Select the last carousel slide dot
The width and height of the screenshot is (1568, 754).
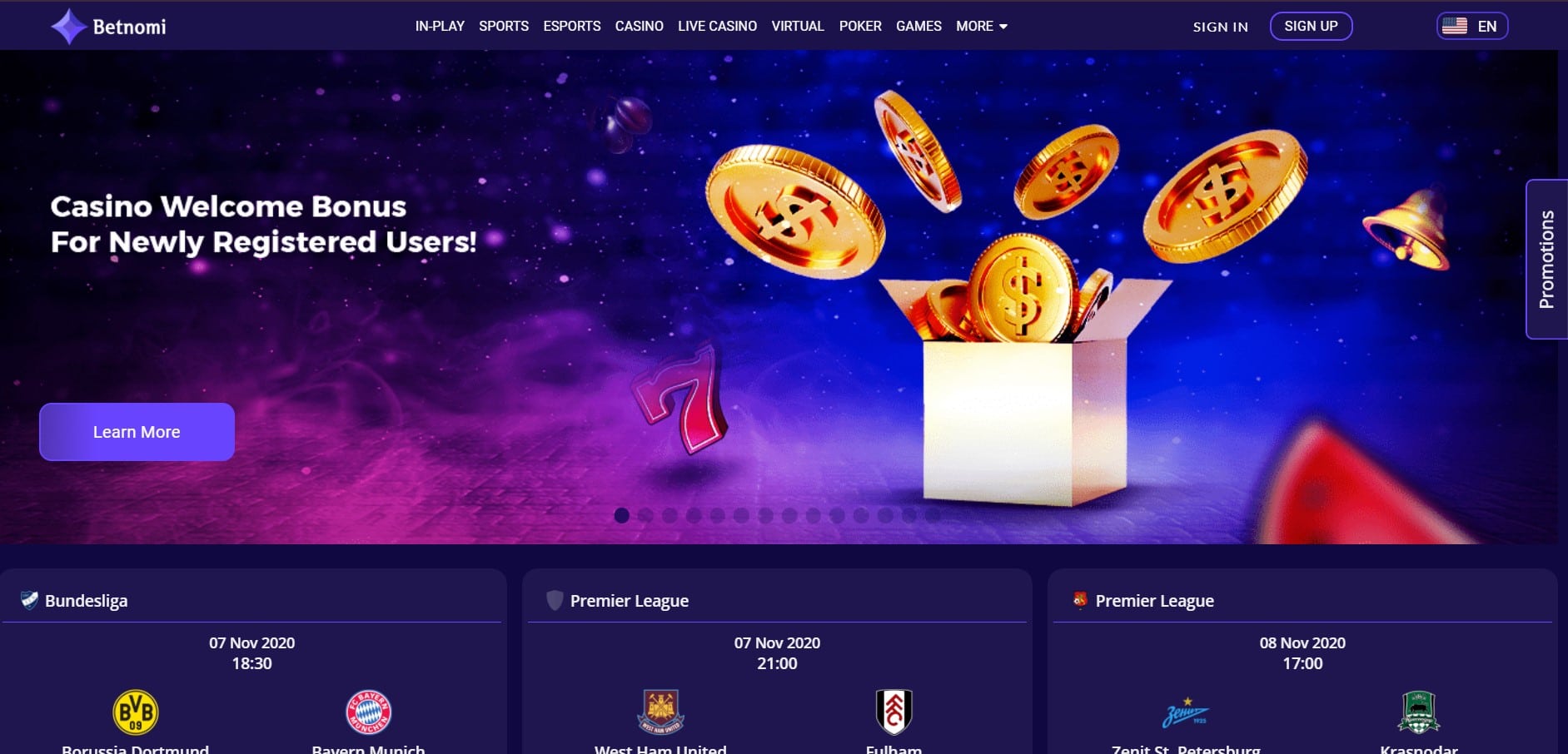[933, 515]
